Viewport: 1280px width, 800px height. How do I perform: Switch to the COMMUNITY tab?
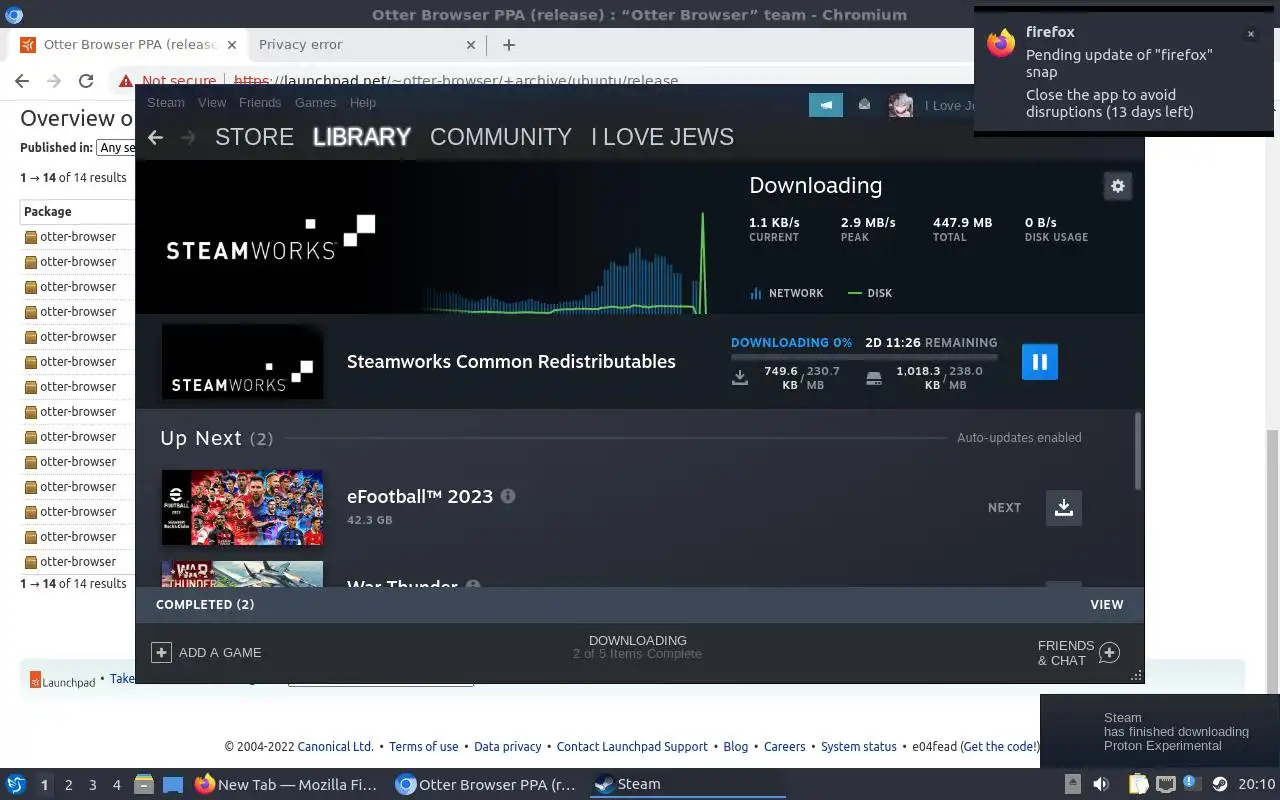tap(501, 138)
